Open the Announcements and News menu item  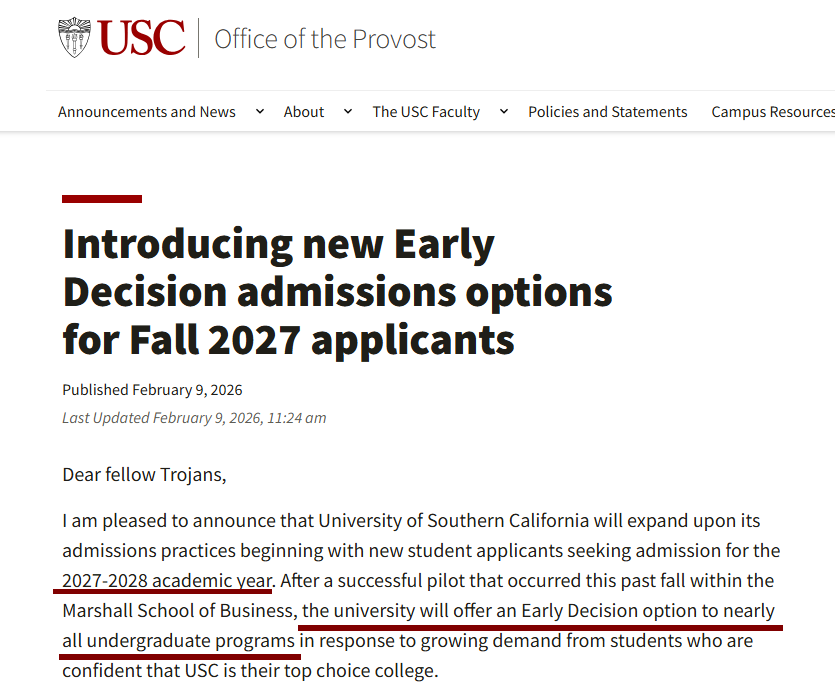(x=147, y=112)
